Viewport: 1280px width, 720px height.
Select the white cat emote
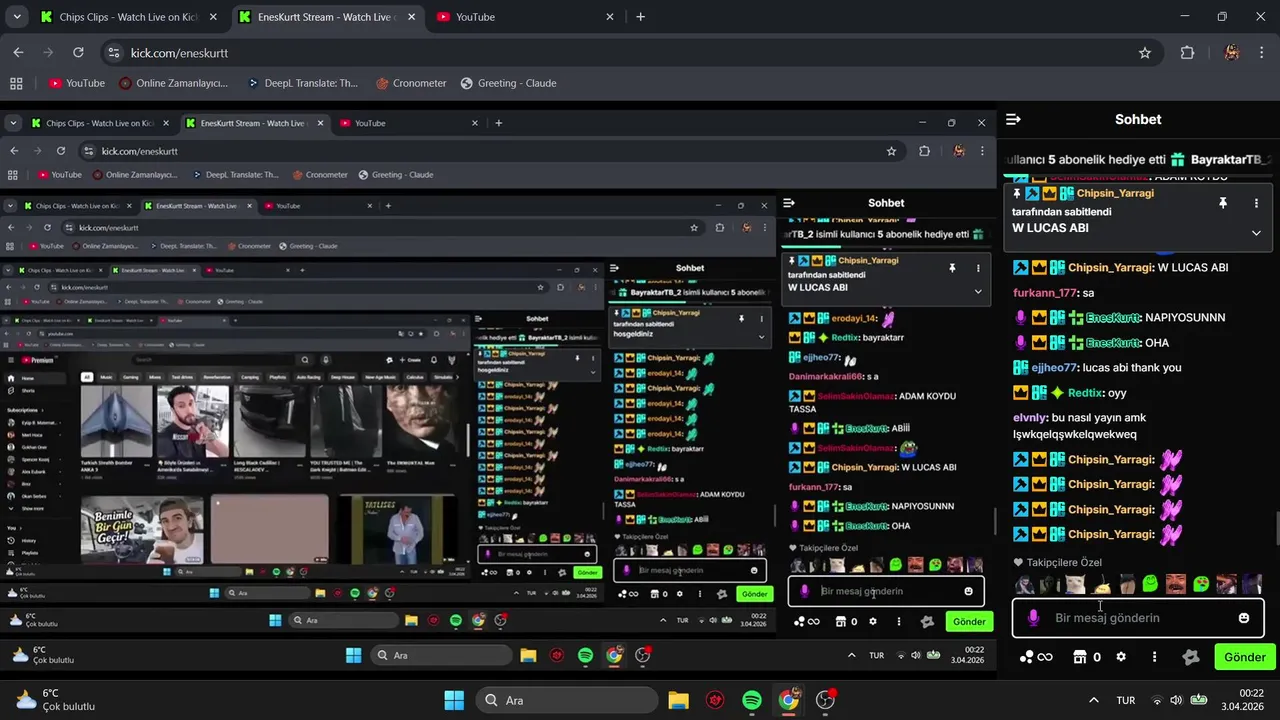(x=1075, y=584)
